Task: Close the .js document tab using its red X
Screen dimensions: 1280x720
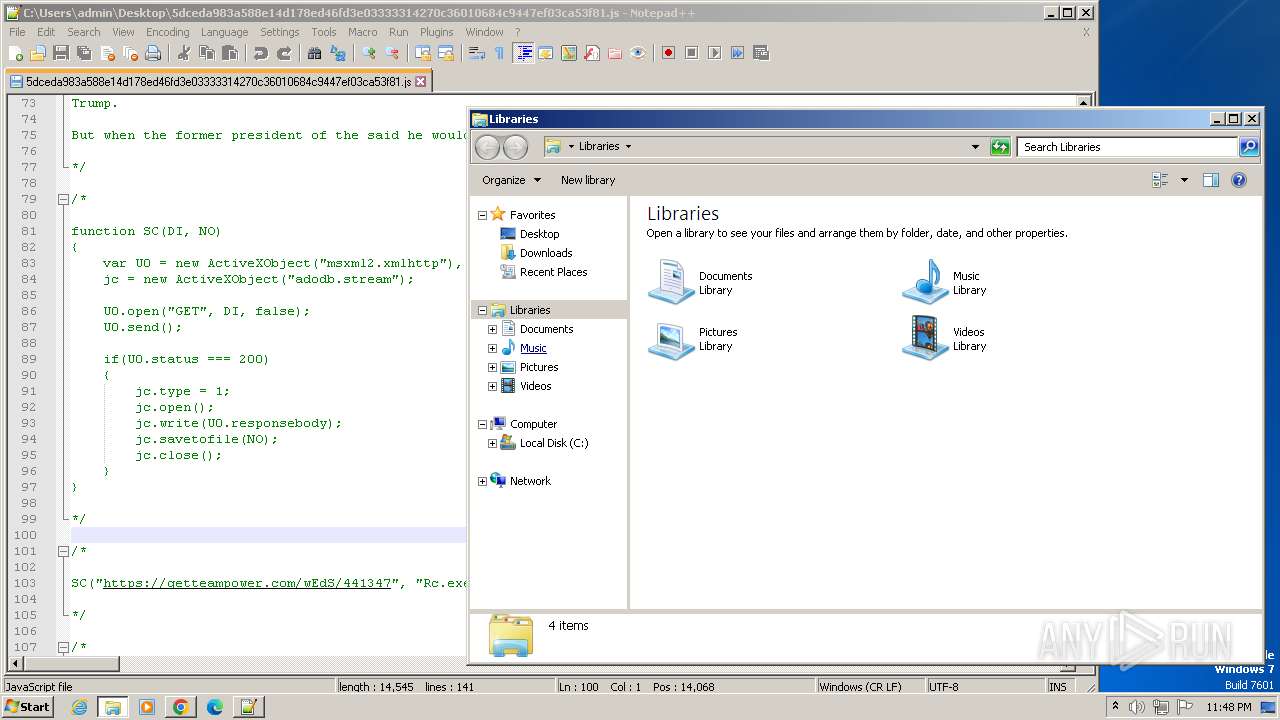Action: [420, 82]
